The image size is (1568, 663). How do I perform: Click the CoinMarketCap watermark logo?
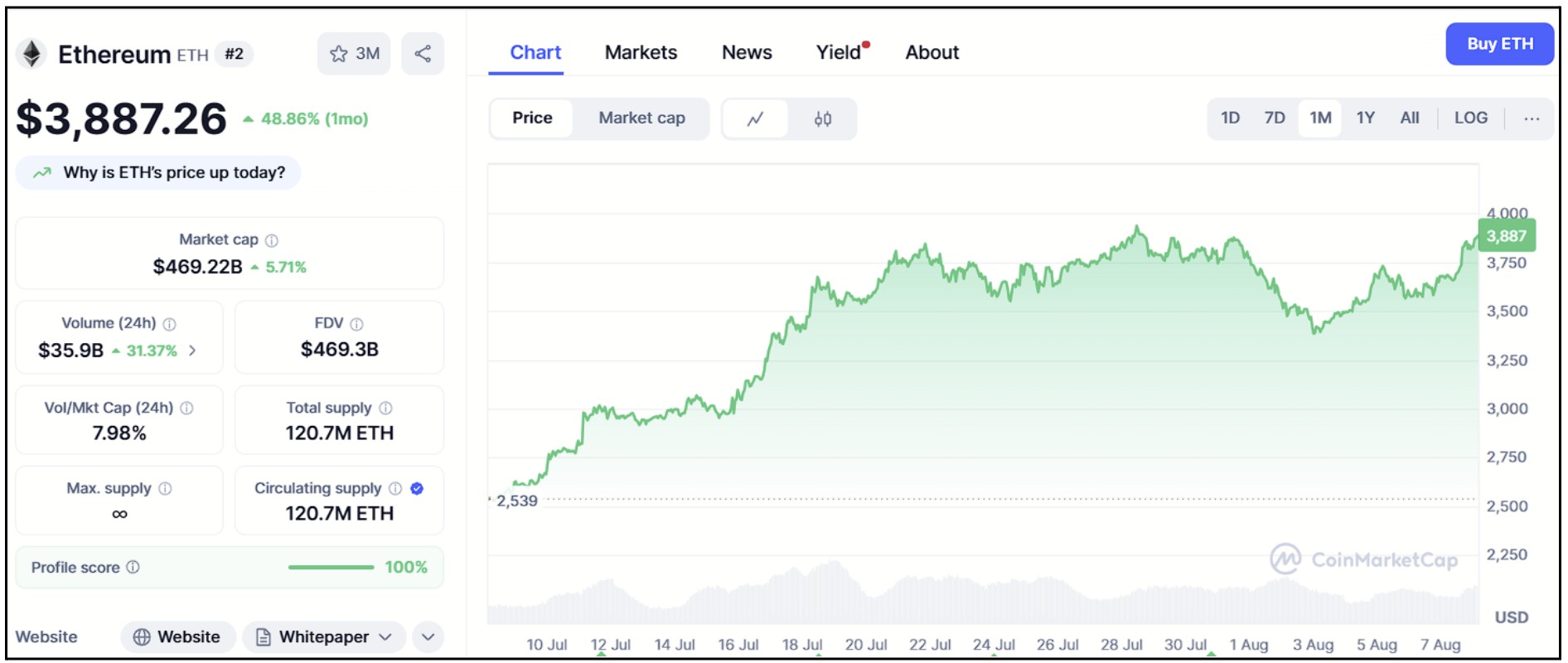tap(1364, 559)
